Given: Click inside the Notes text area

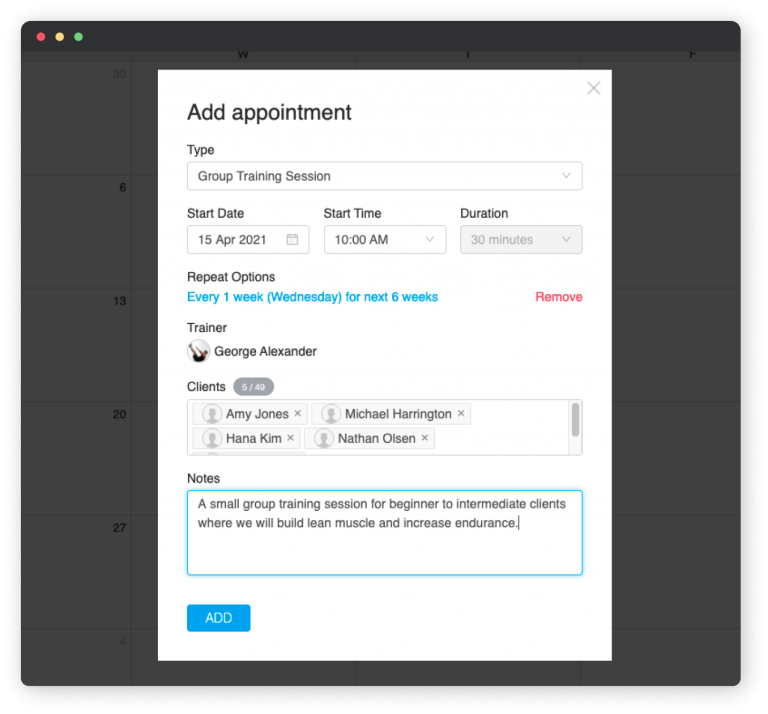Looking at the screenshot, I should (384, 532).
